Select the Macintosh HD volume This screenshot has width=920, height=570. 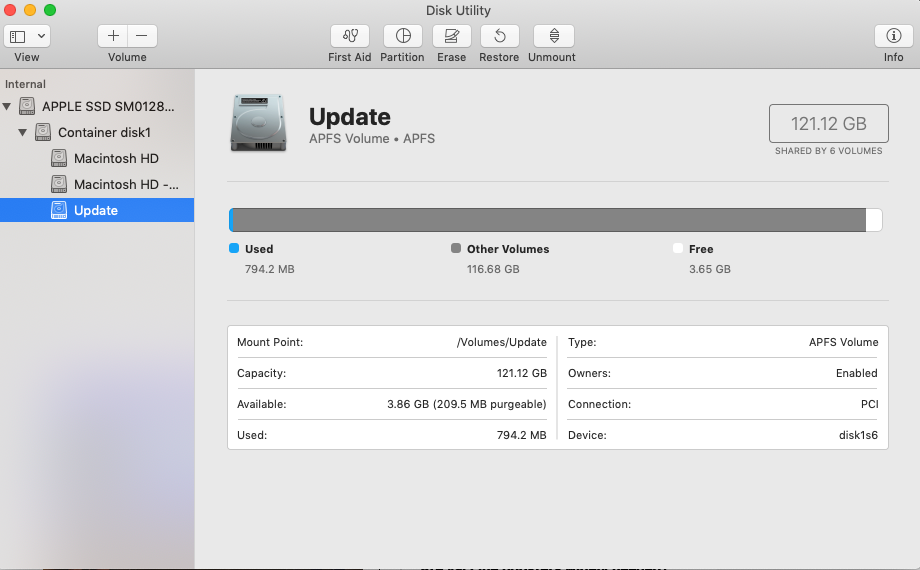point(97,158)
